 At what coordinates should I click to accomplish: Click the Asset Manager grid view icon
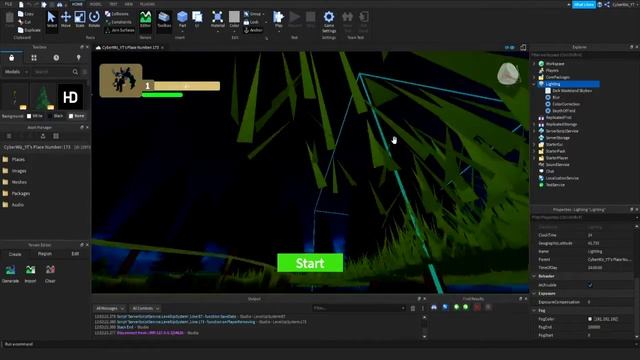pyautogui.click(x=56, y=136)
